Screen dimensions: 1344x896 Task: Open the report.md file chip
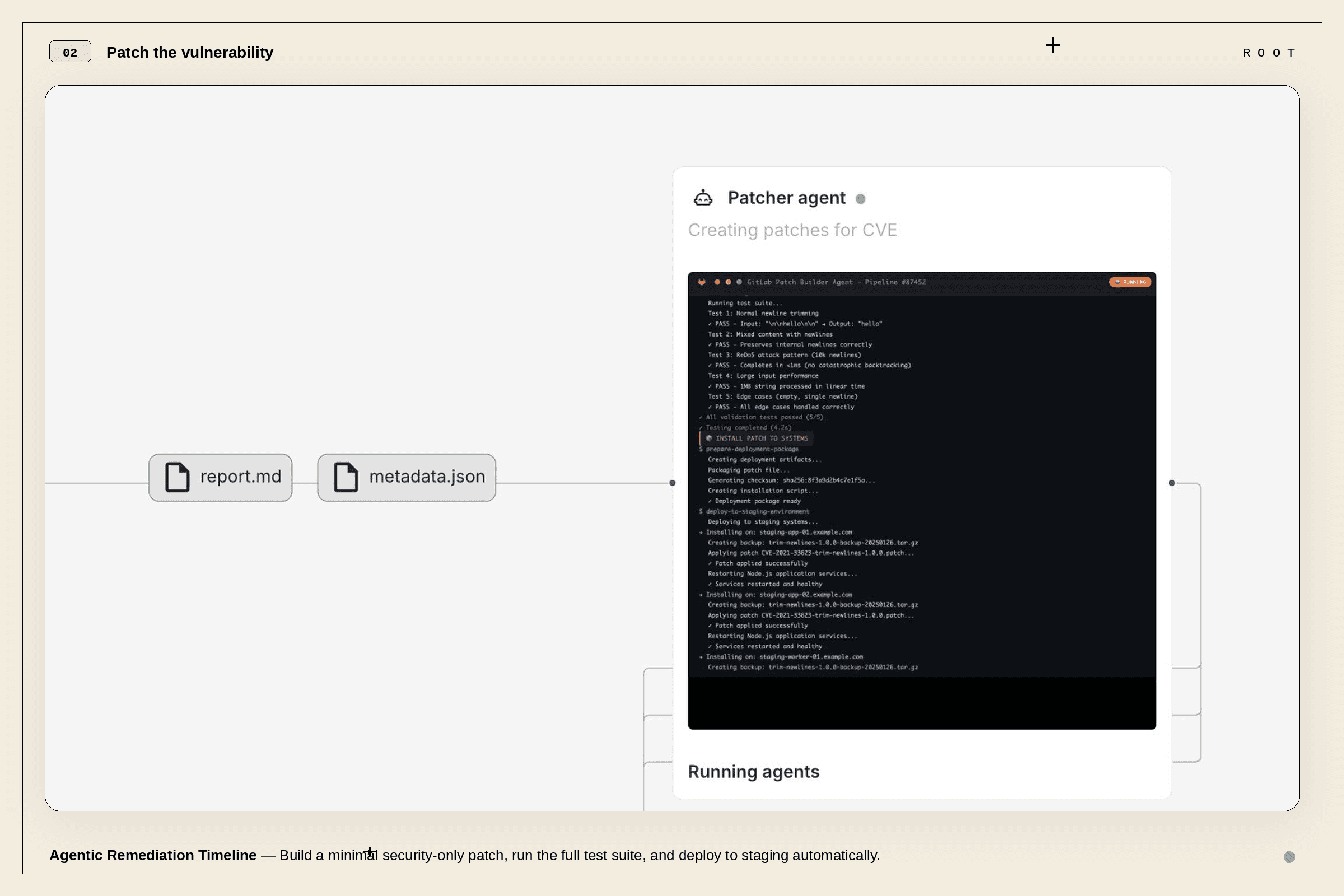(x=221, y=477)
